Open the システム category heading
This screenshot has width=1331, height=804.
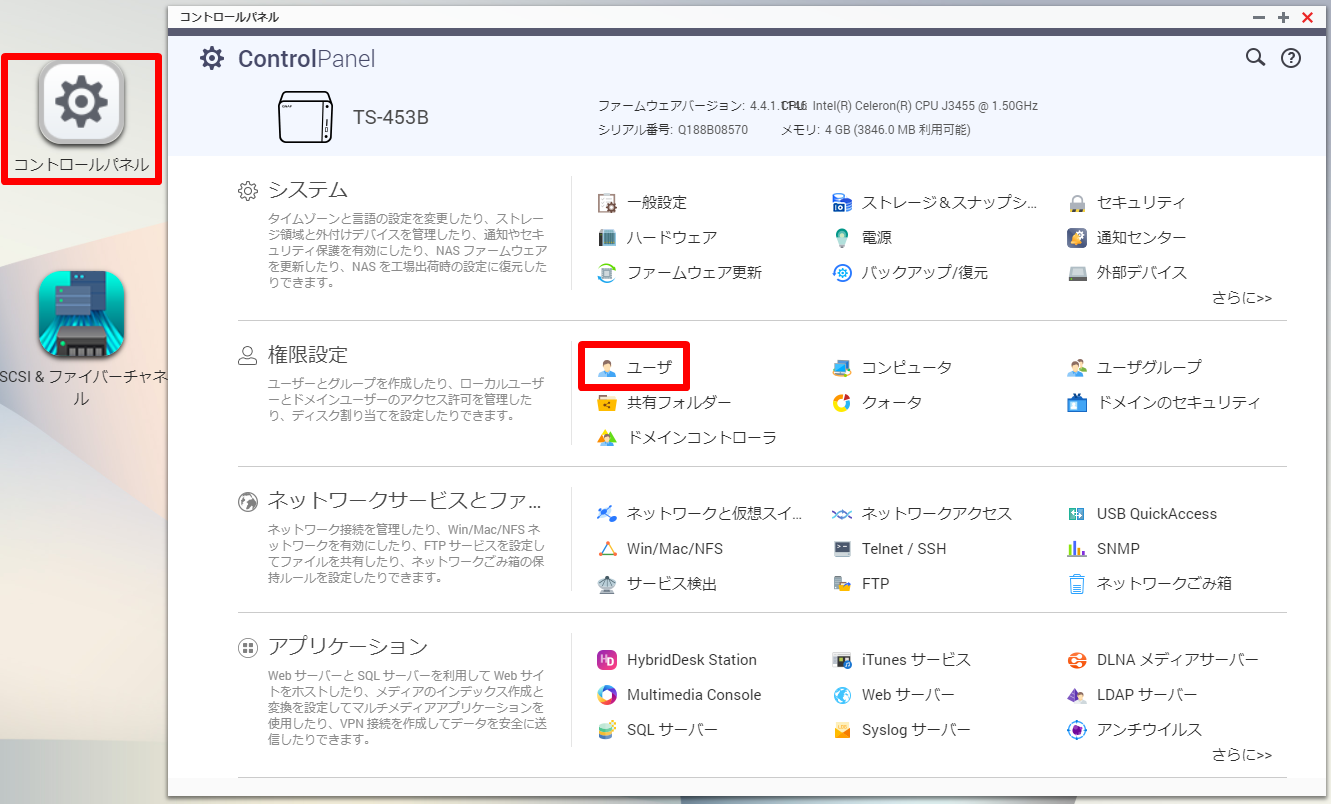coord(308,190)
